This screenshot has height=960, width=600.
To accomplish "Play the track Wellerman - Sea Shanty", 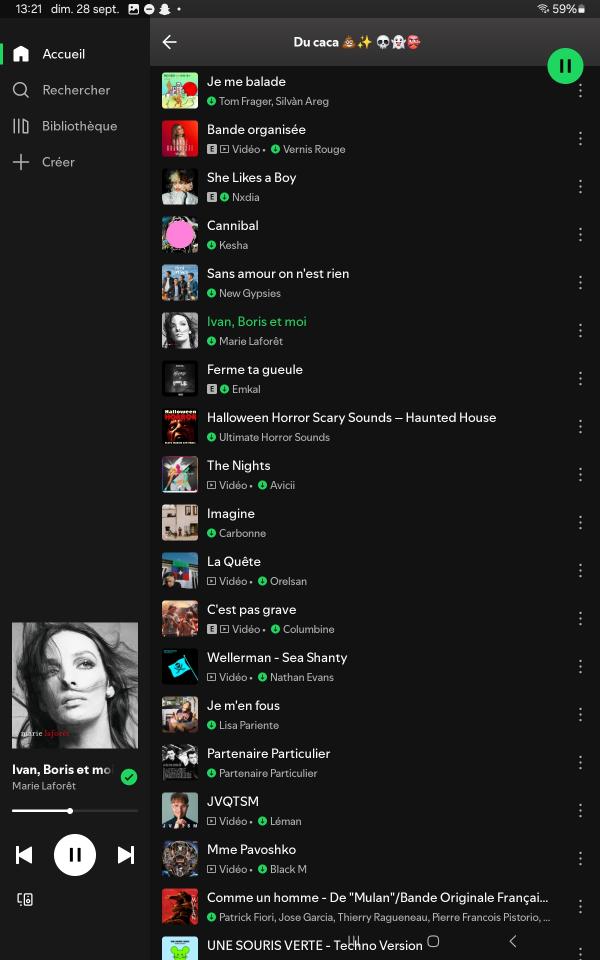I will click(366, 666).
